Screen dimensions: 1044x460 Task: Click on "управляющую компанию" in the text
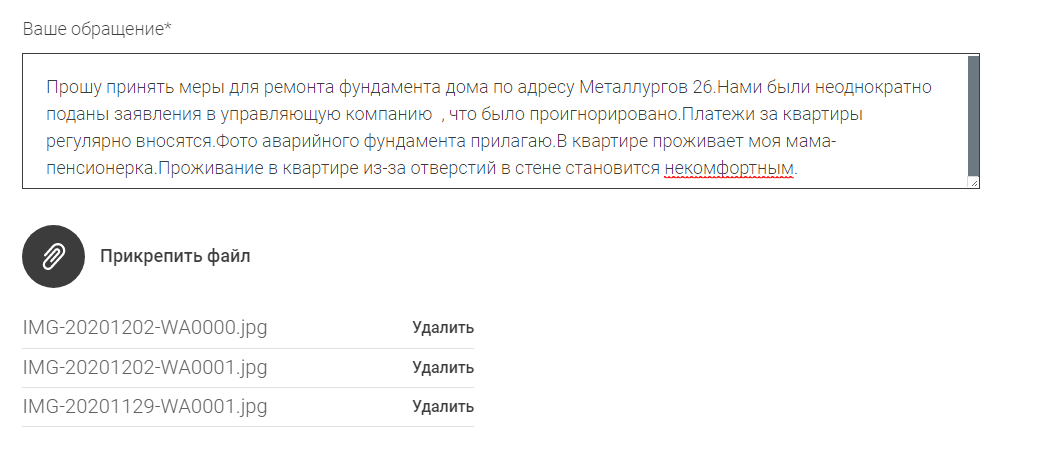click(341, 115)
